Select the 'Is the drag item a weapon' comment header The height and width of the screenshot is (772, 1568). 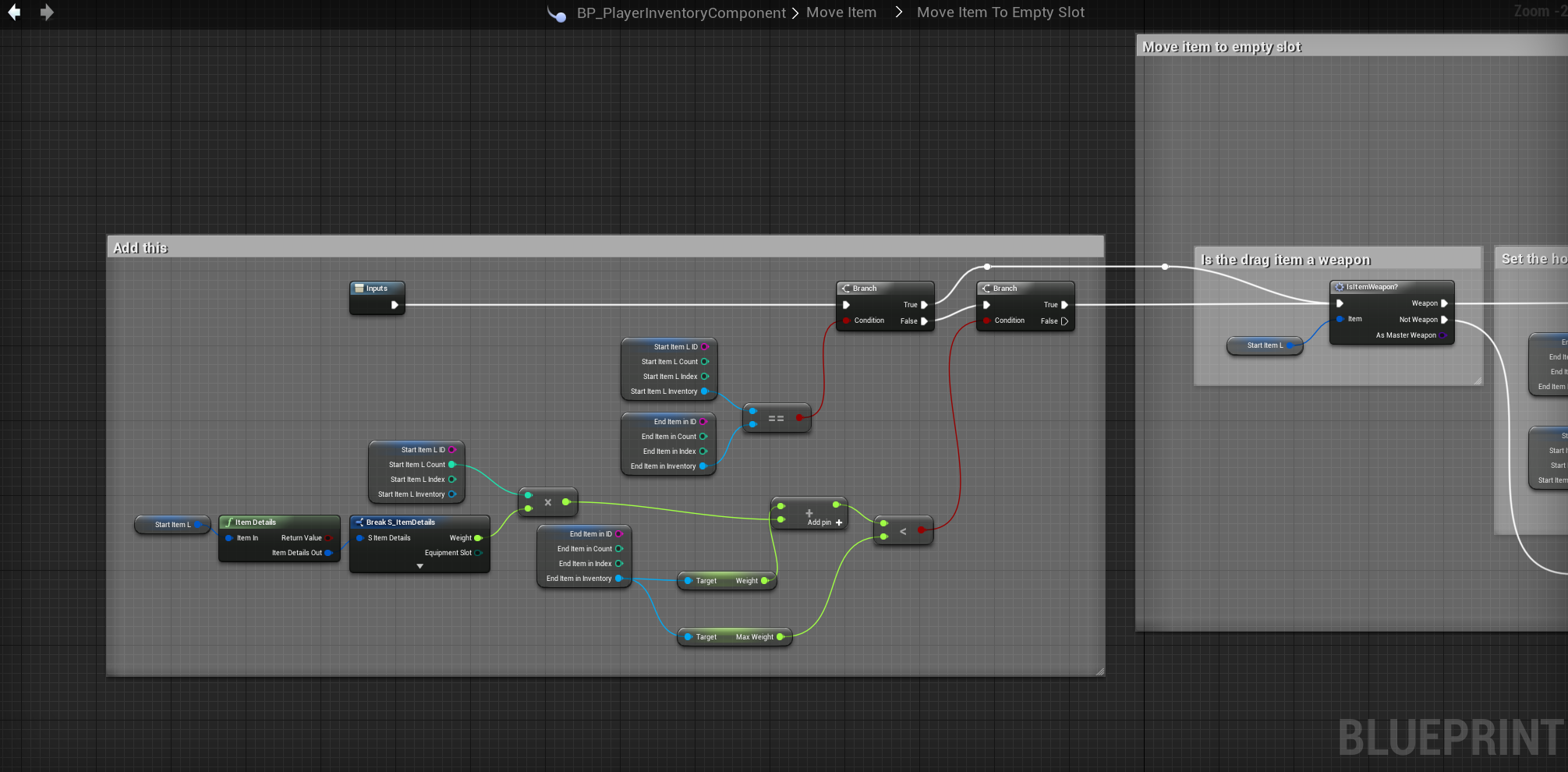[x=1285, y=260]
